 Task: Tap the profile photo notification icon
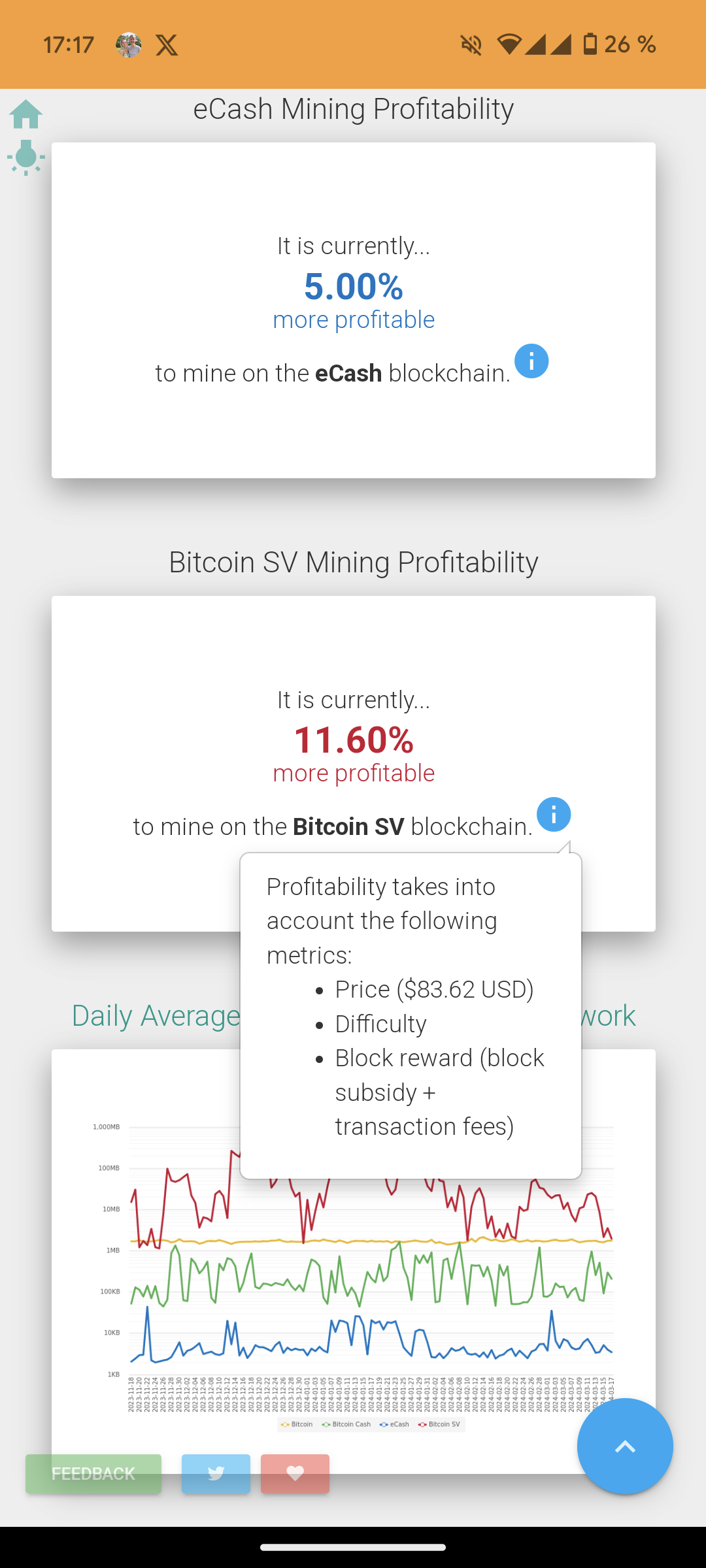[x=129, y=45]
